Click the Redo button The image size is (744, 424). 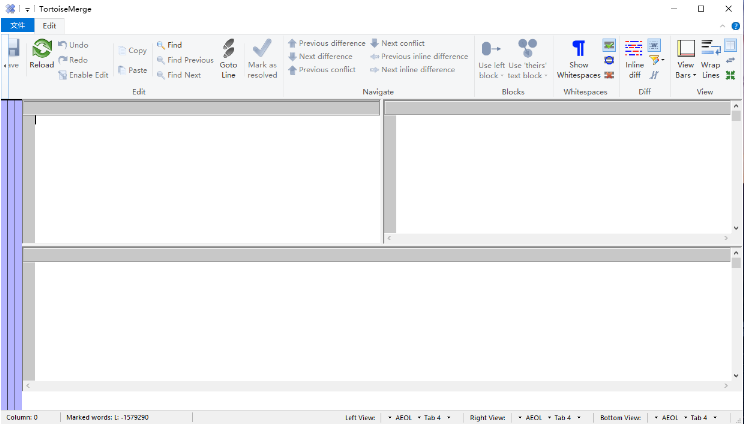pyautogui.click(x=74, y=60)
